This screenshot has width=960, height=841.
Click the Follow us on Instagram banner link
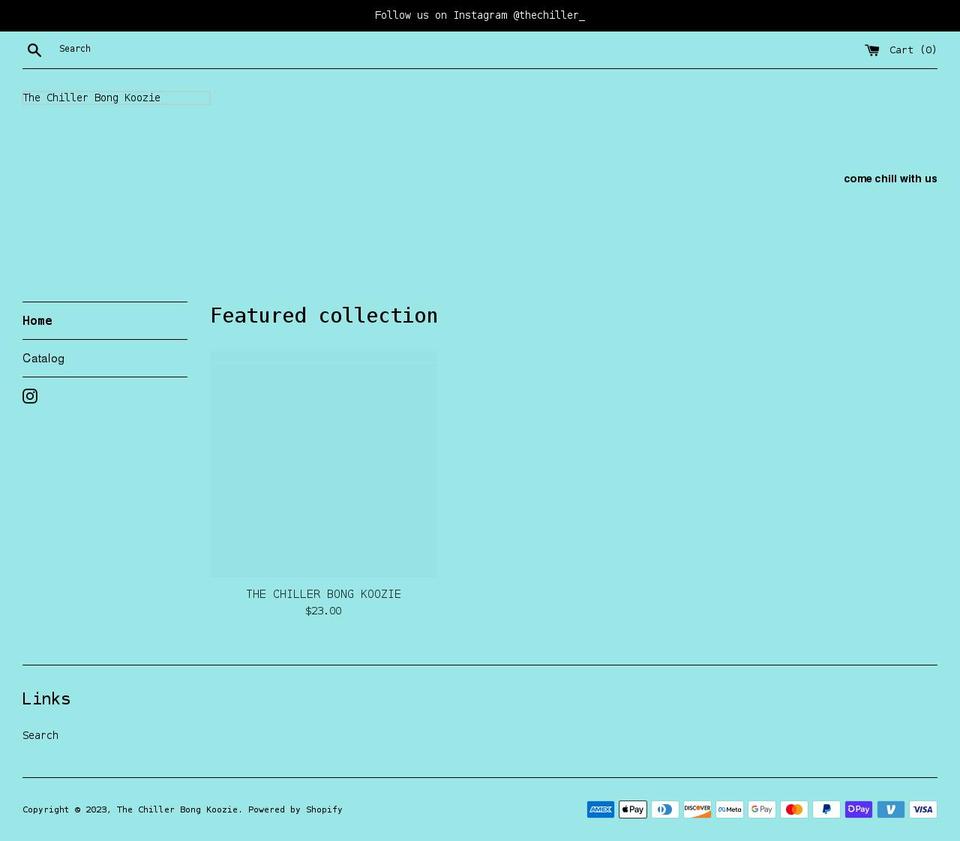pos(479,15)
